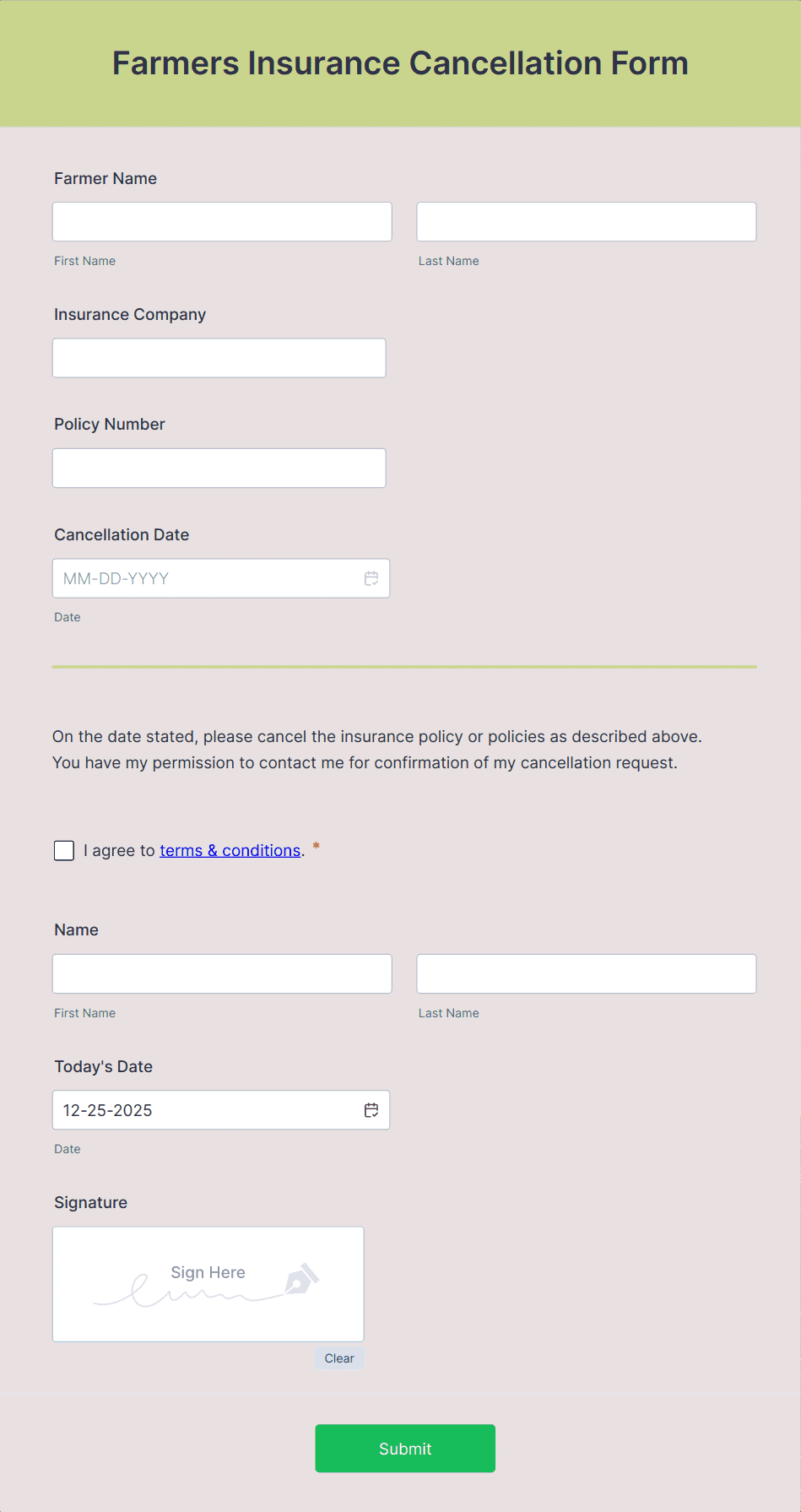Click the Farmer First Name field
Viewport: 801px width, 1512px height.
pyautogui.click(x=221, y=221)
